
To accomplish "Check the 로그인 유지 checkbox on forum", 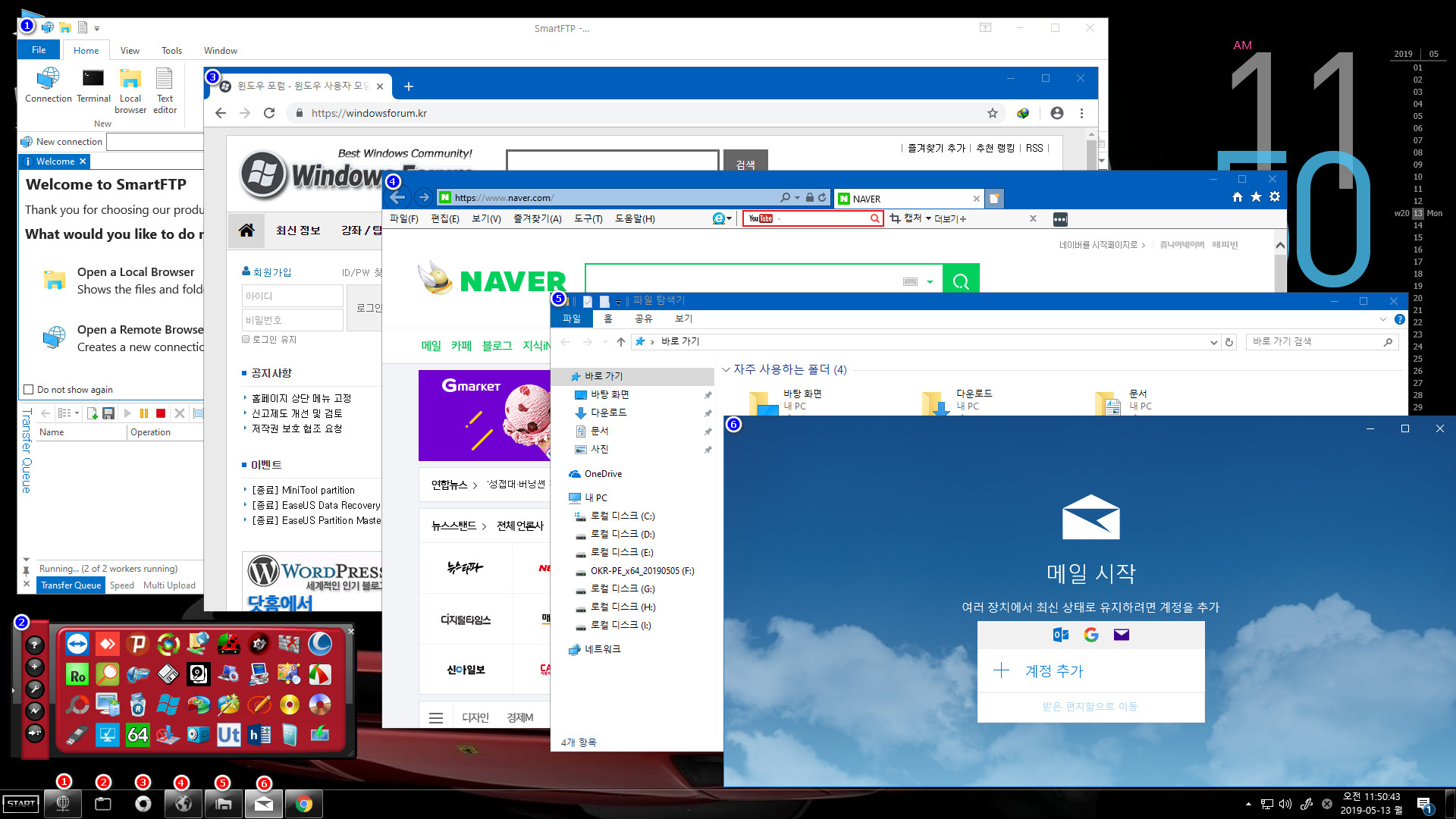I will click(246, 339).
